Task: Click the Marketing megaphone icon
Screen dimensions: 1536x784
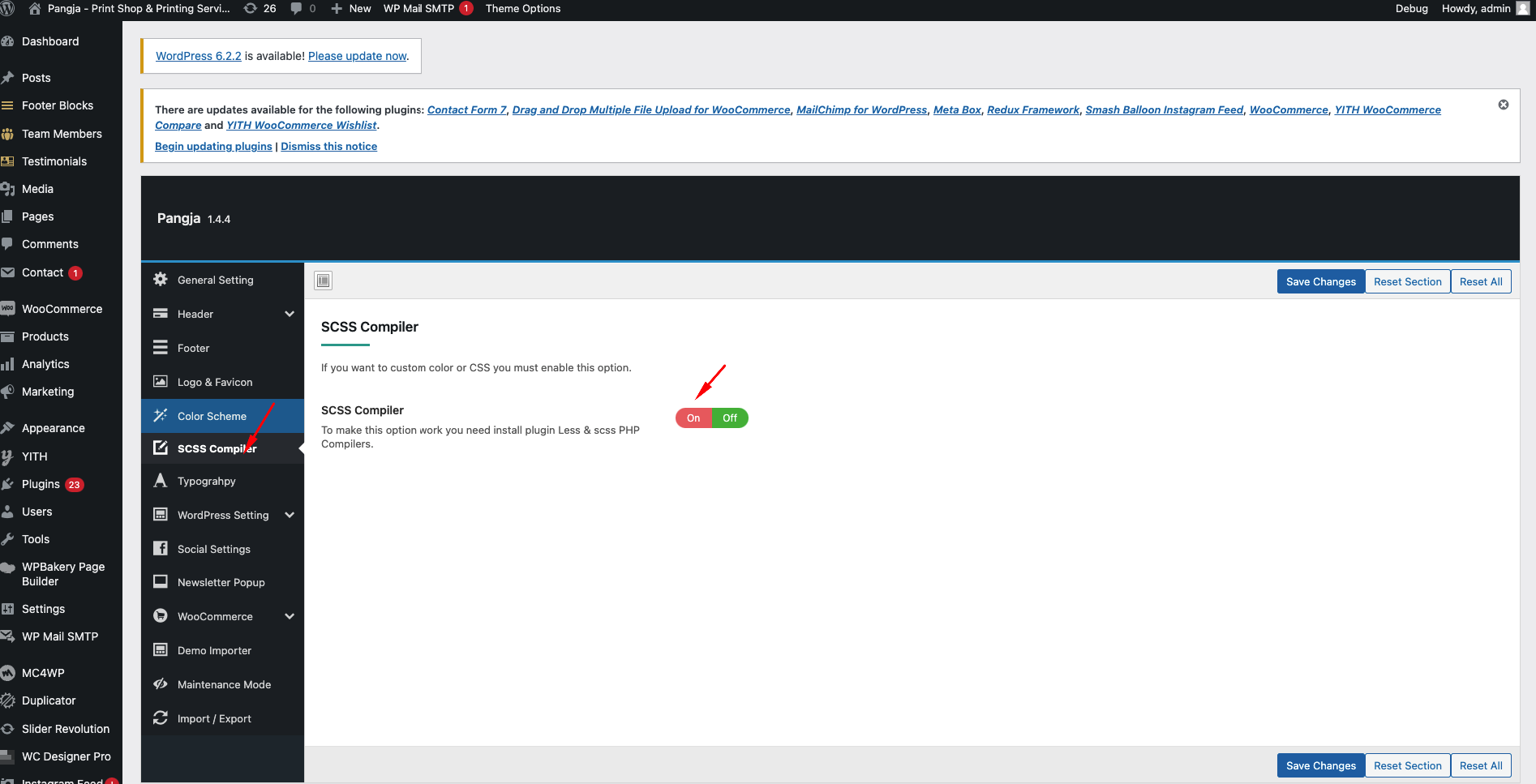Action: [7, 392]
